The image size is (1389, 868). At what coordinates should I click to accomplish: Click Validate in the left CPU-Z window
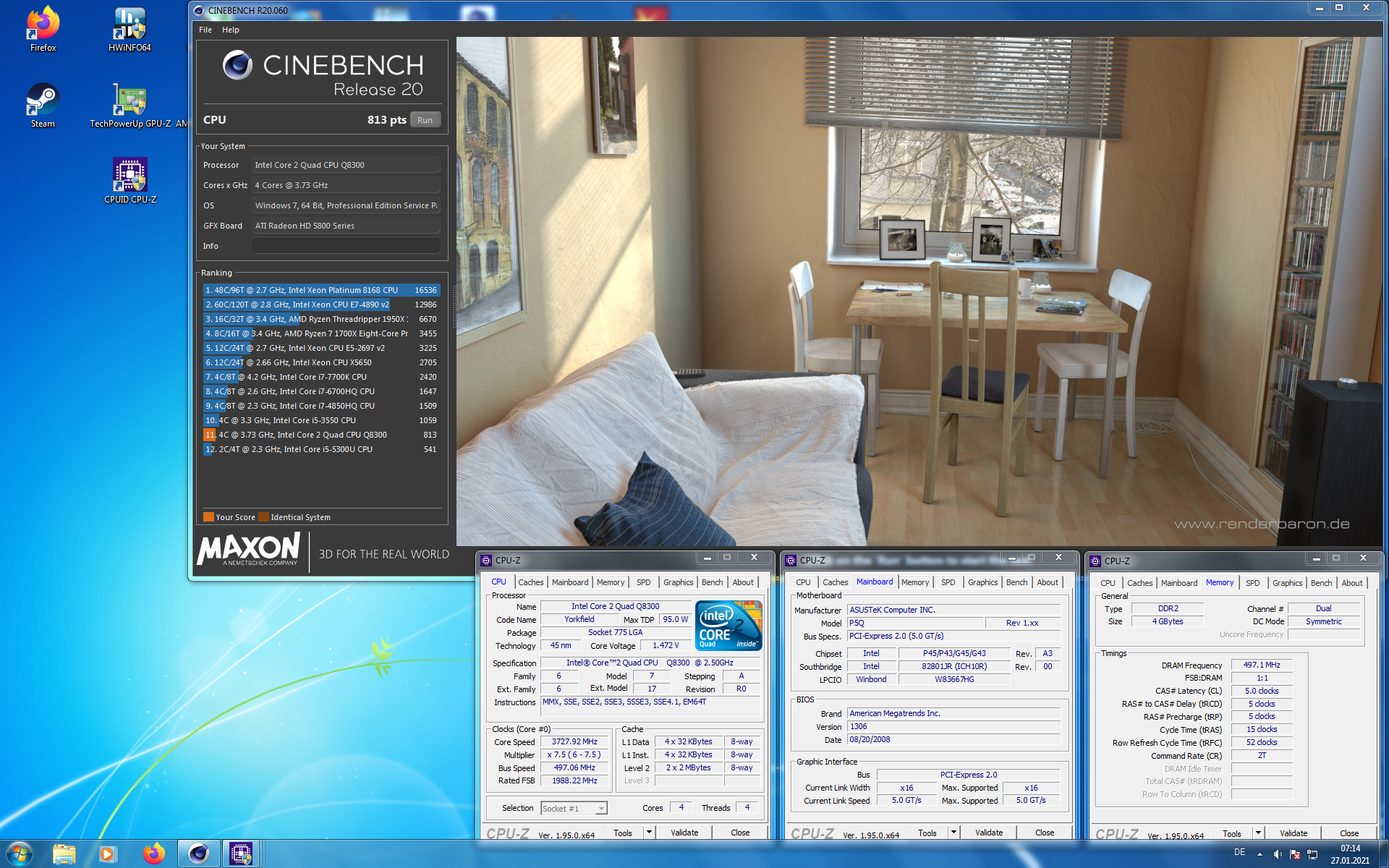click(x=684, y=833)
